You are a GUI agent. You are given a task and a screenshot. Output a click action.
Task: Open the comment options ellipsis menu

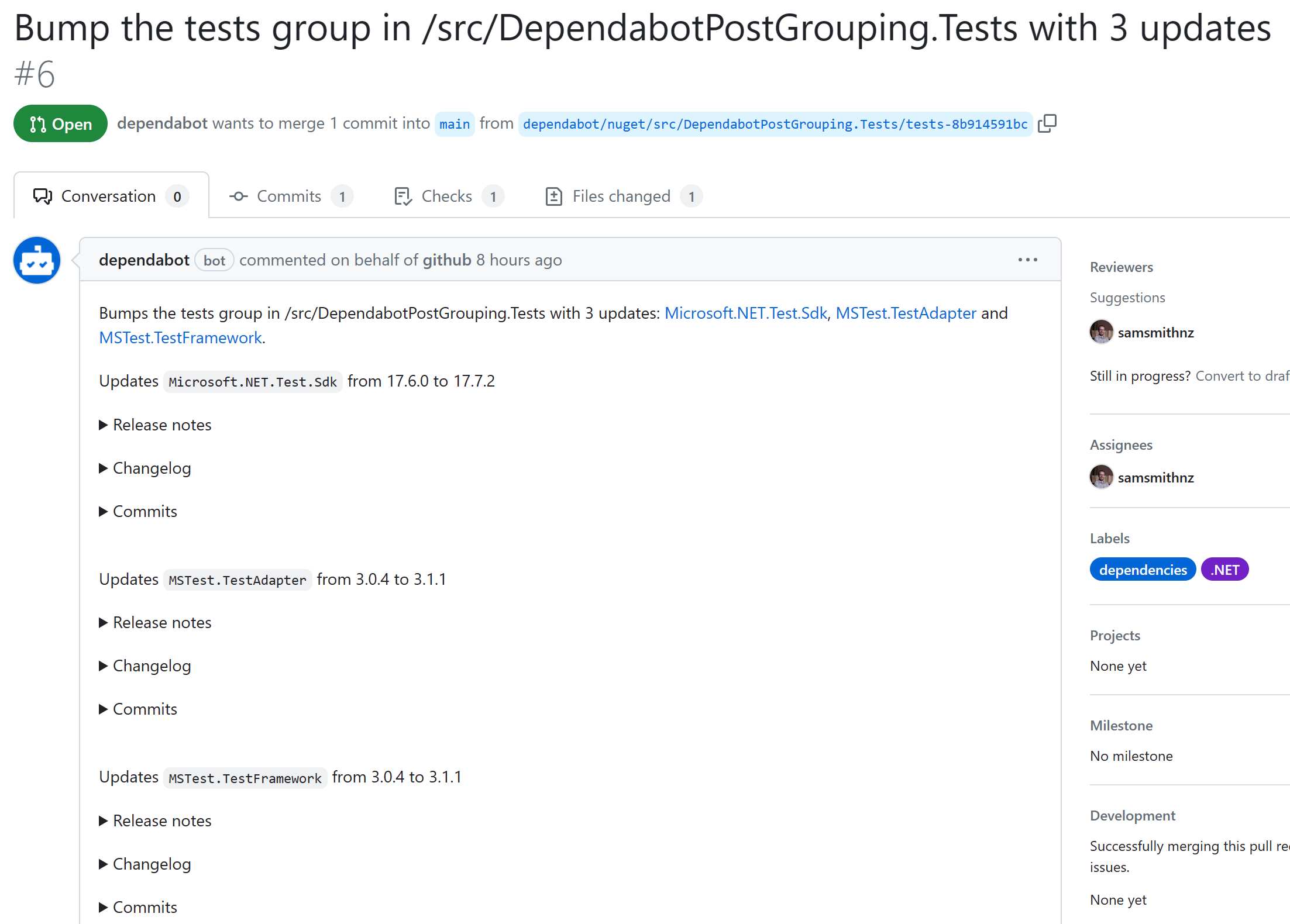click(x=1027, y=260)
